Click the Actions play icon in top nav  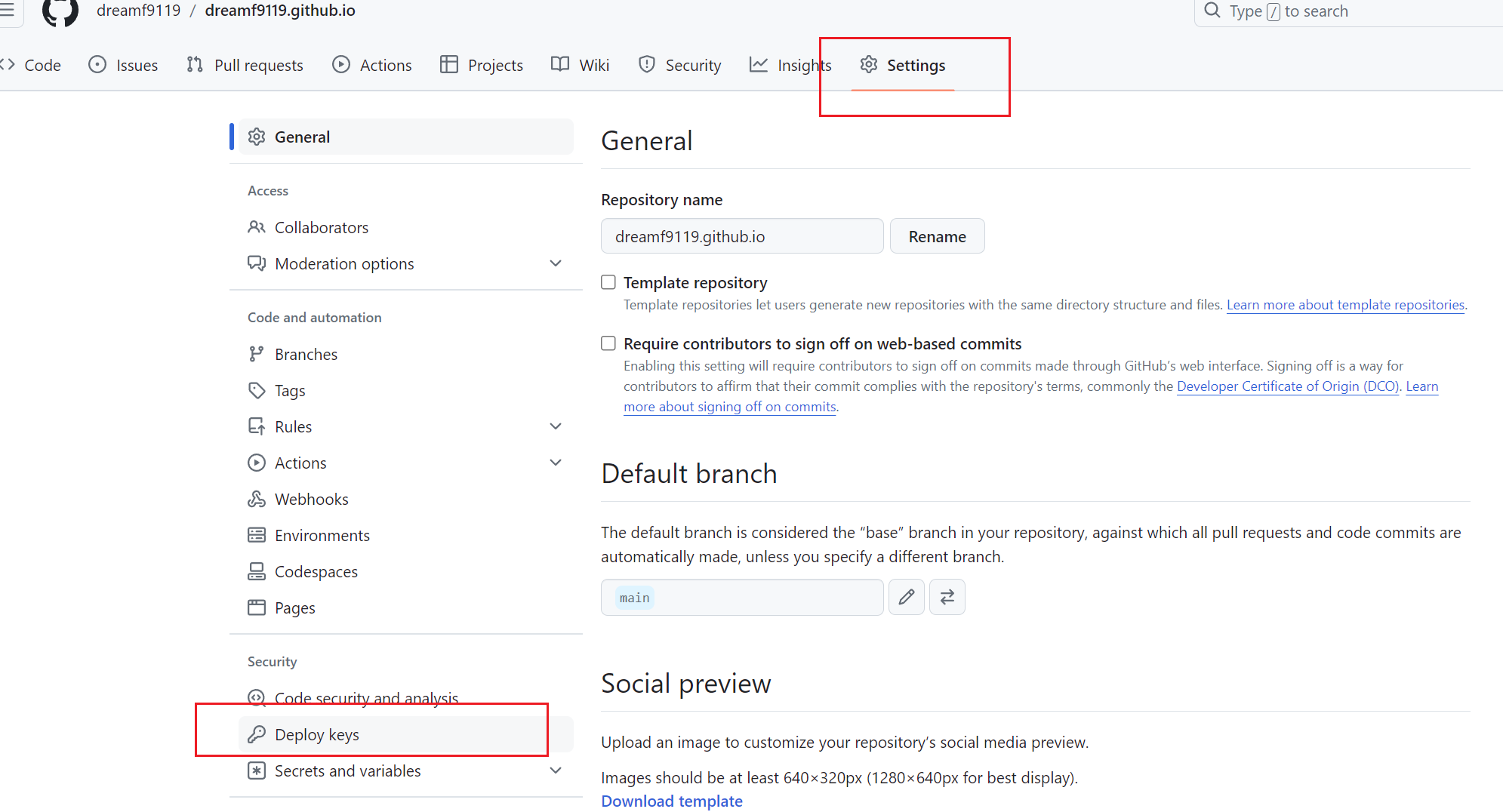(x=341, y=65)
